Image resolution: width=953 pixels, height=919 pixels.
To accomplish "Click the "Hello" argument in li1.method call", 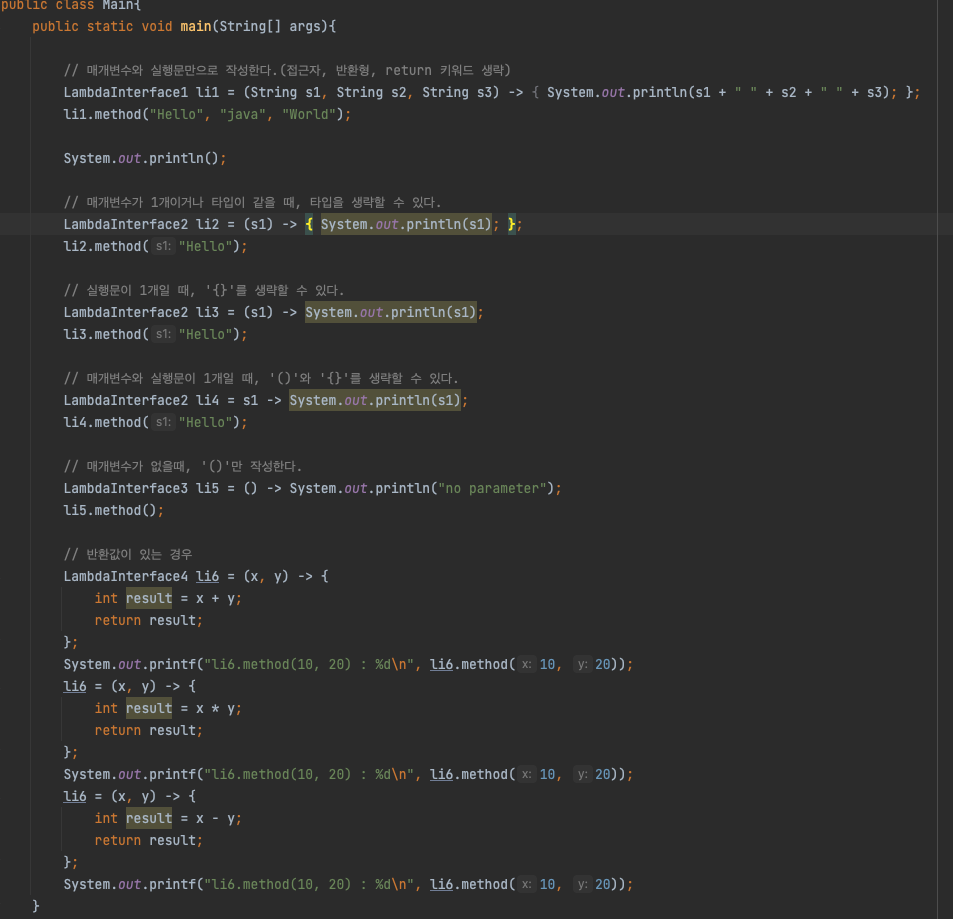I will pos(176,114).
